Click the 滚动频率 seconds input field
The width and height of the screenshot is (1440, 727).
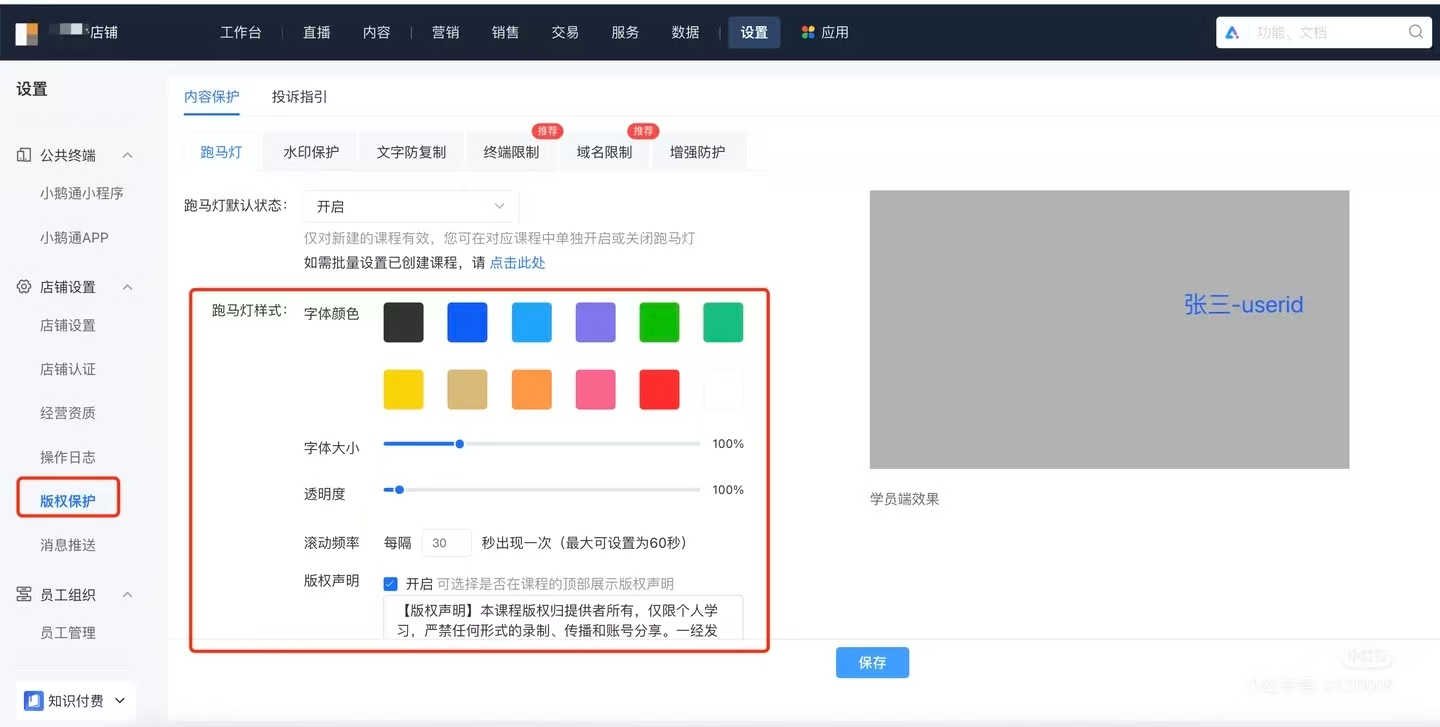pos(445,543)
